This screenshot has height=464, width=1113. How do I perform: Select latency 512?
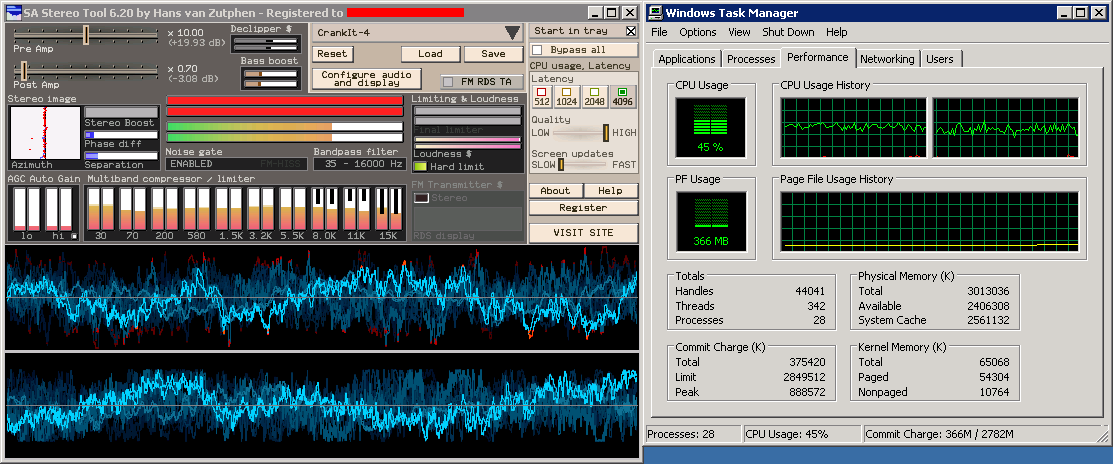[542, 96]
